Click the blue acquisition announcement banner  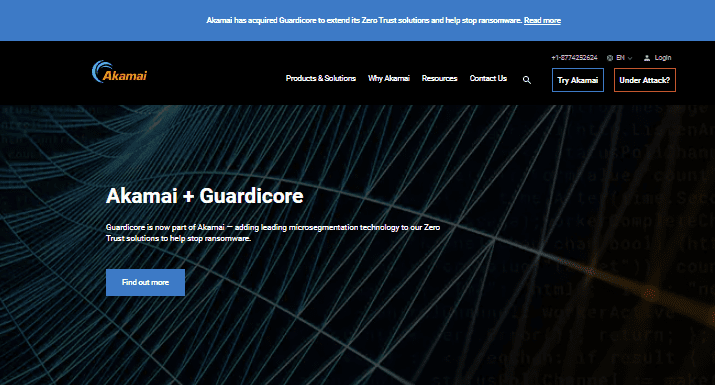tap(358, 21)
